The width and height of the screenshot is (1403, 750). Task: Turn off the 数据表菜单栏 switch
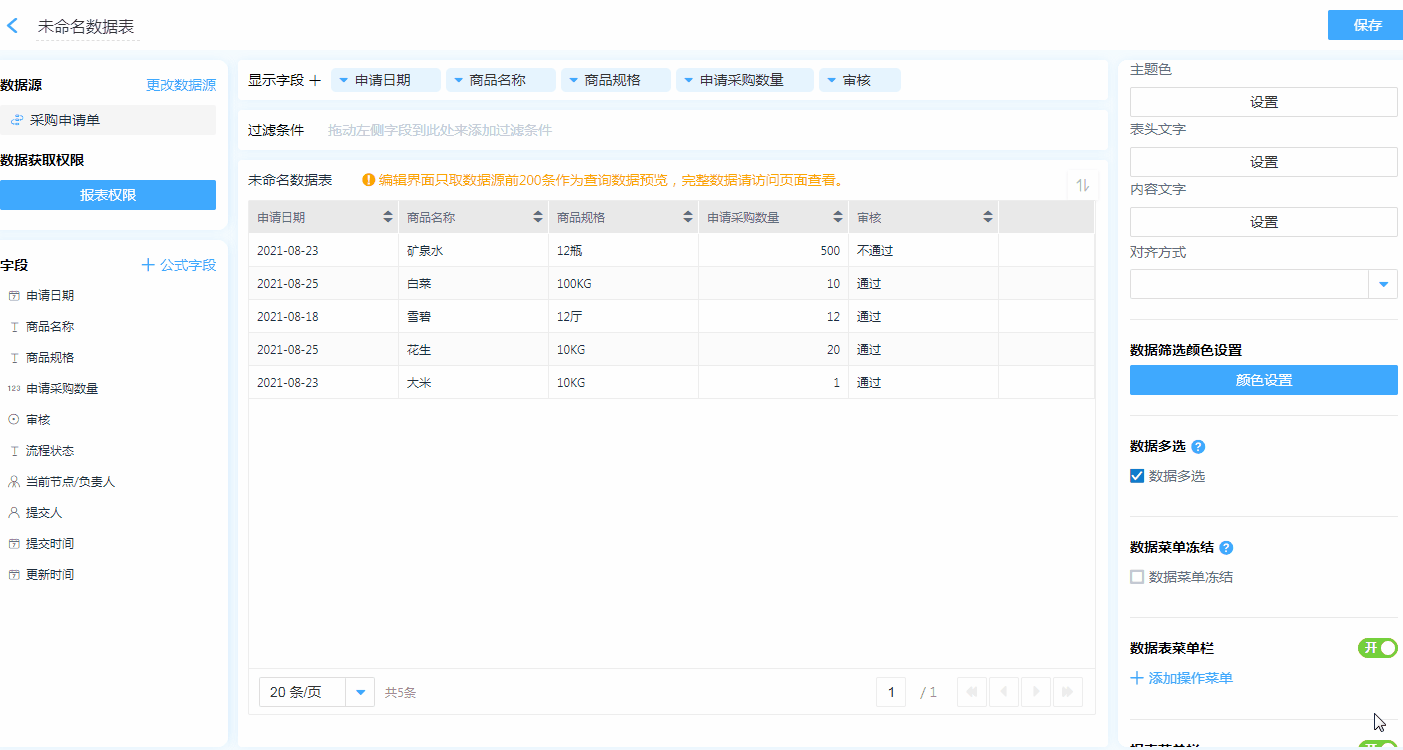[x=1377, y=648]
